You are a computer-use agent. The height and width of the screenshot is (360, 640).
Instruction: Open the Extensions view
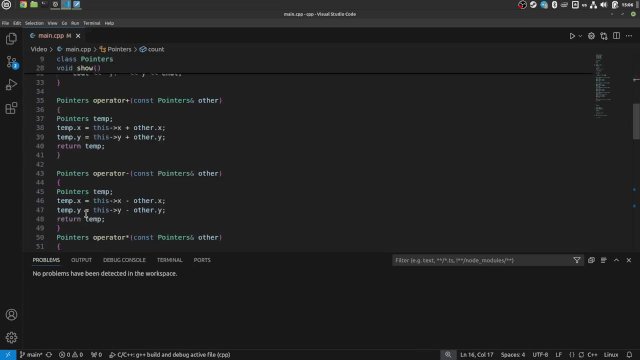(x=11, y=108)
